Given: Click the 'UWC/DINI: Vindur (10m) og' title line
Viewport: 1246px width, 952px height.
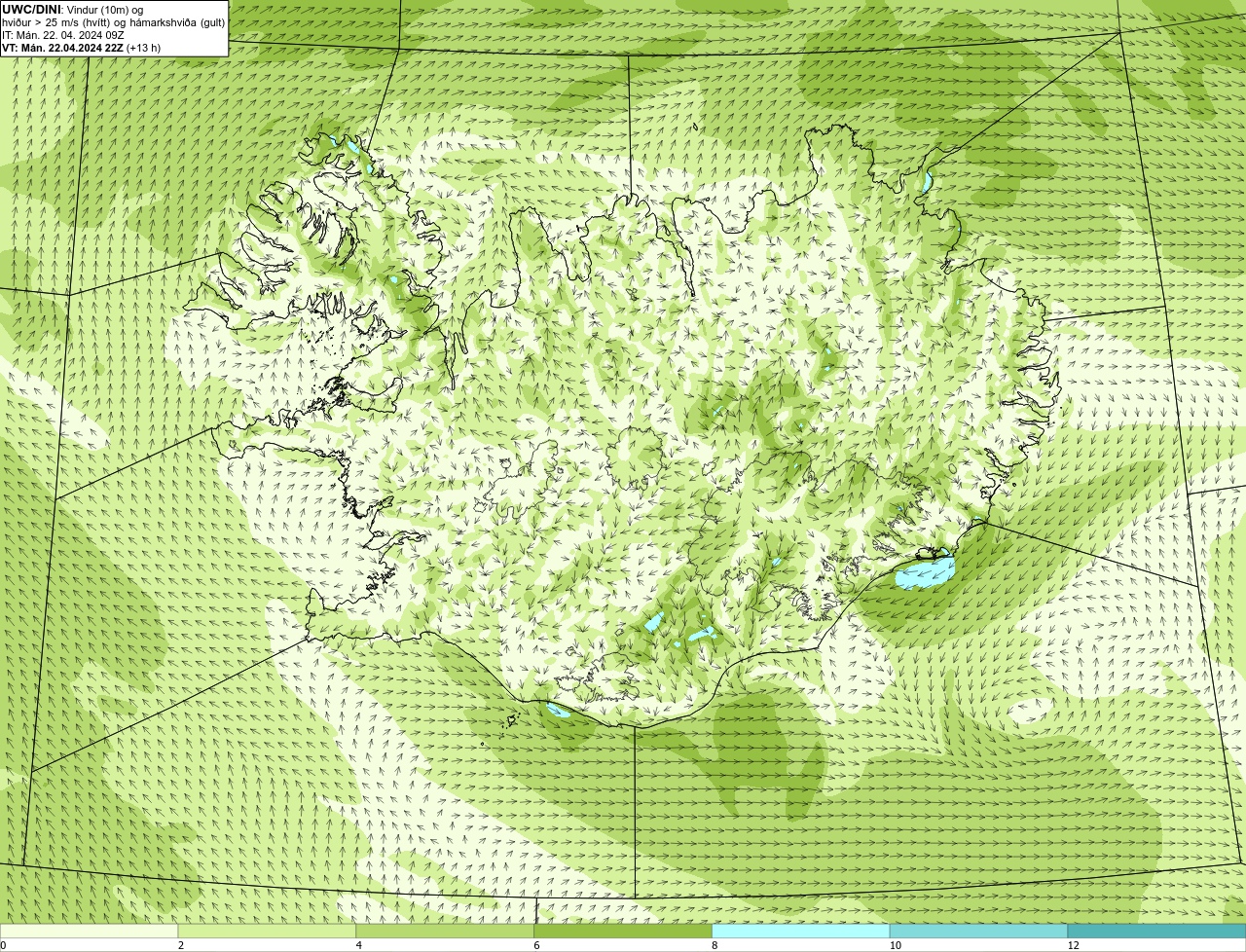Looking at the screenshot, I should click(72, 10).
